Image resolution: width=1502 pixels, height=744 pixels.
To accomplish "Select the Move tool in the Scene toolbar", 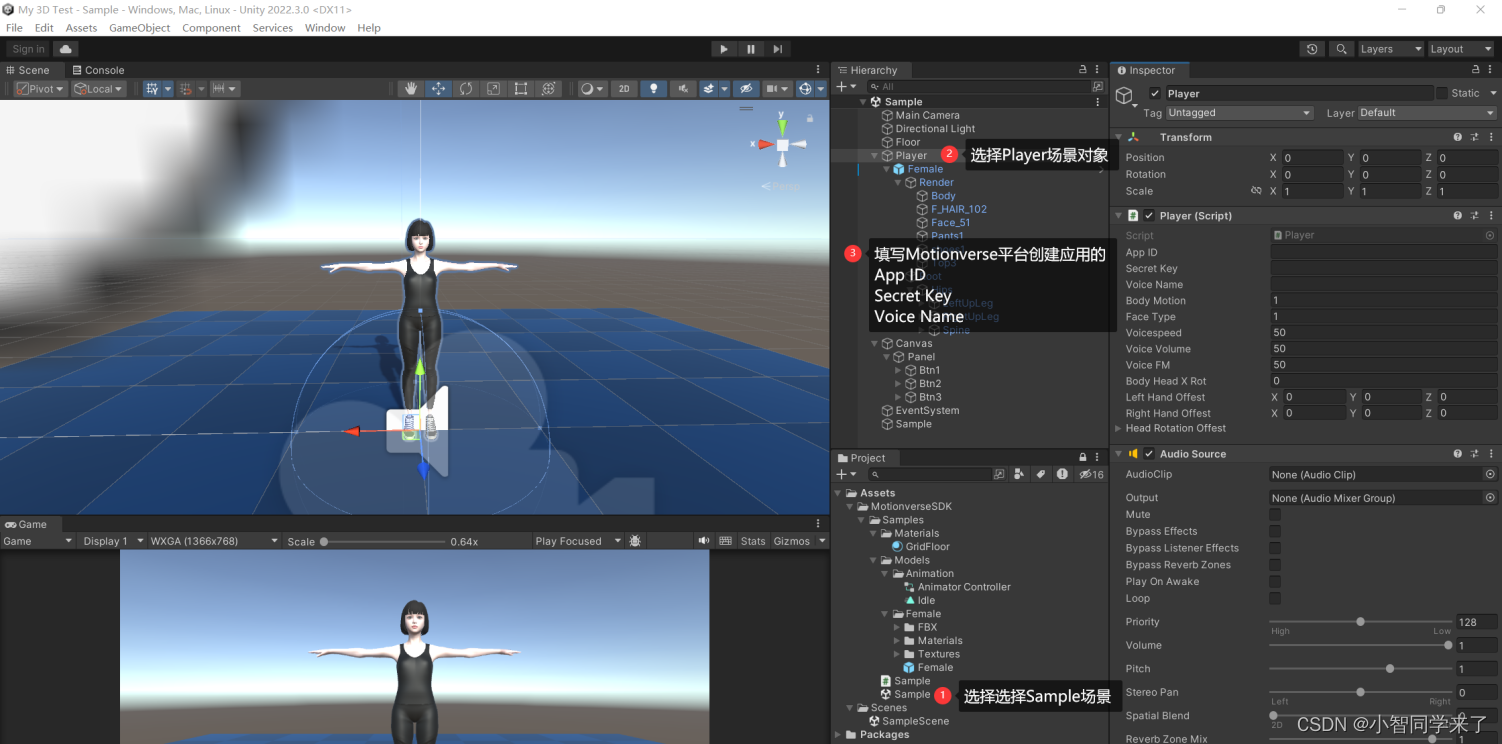I will 438,89.
